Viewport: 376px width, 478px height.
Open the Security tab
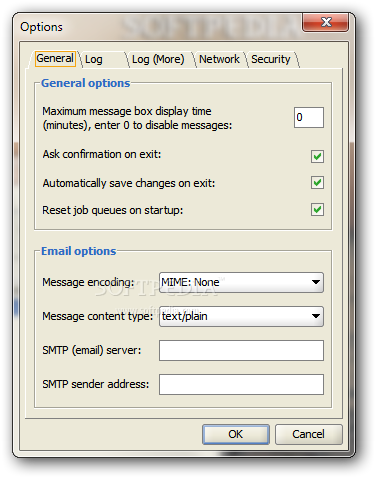click(271, 59)
